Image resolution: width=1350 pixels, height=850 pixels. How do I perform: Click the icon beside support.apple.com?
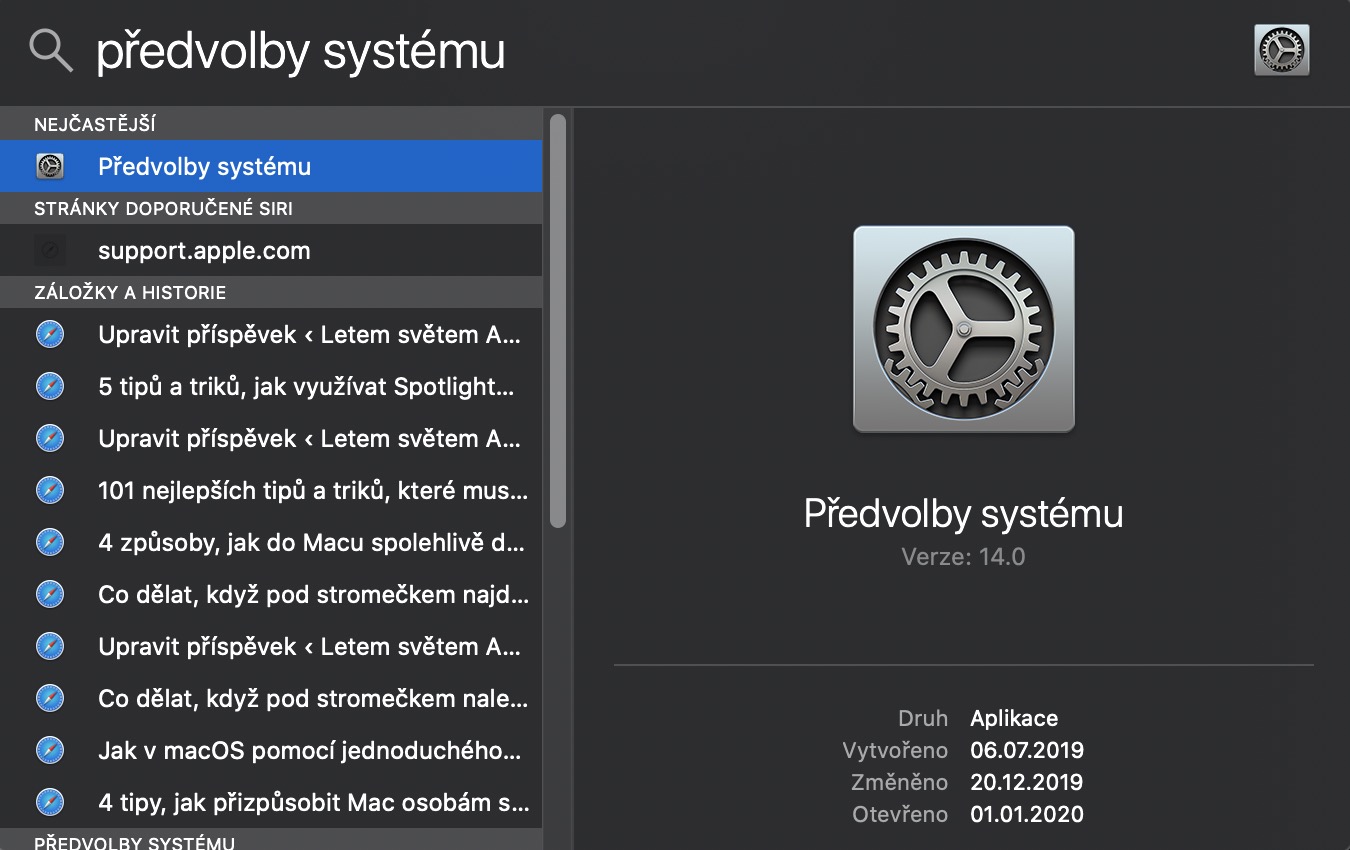50,251
